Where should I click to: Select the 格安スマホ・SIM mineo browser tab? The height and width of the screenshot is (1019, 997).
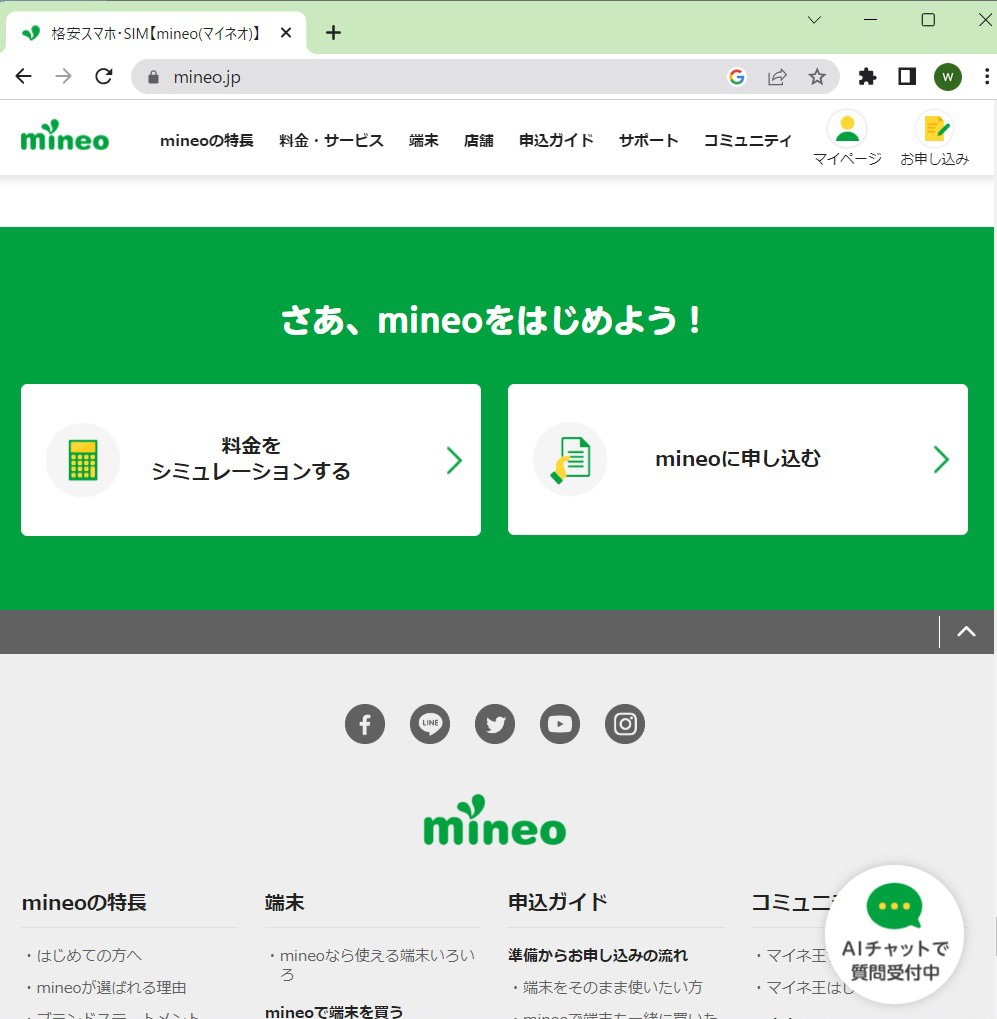tap(155, 33)
